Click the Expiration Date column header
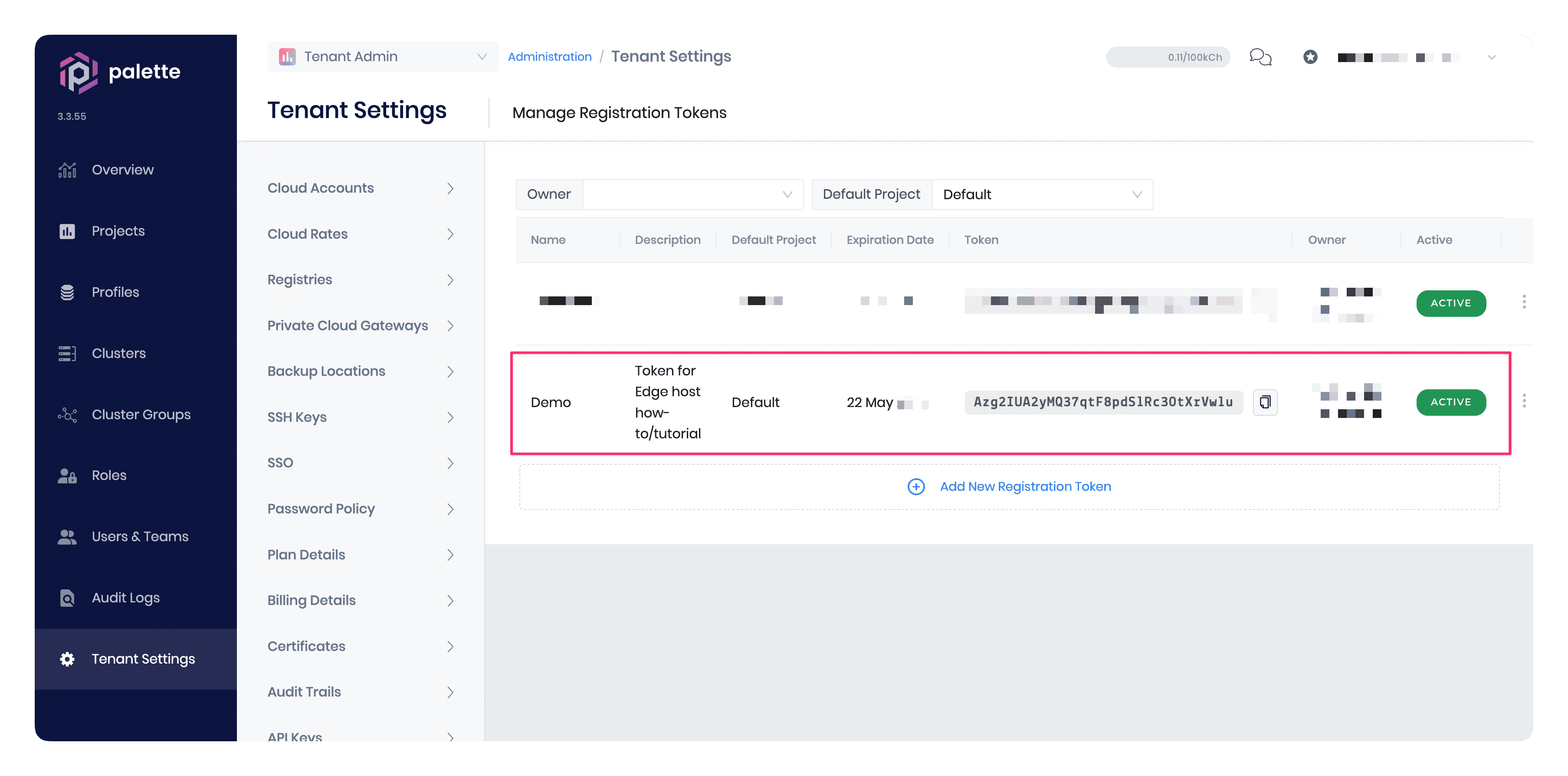 click(x=890, y=240)
